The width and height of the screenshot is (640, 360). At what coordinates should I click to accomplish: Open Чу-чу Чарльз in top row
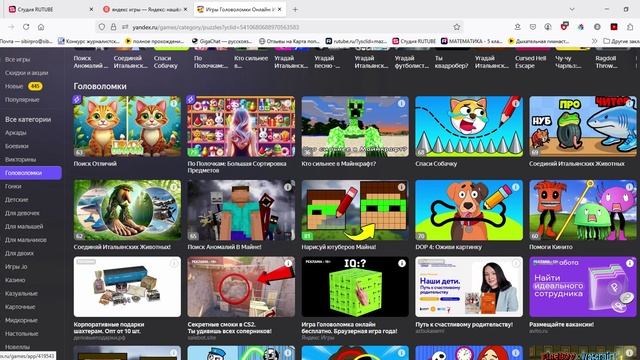(568, 62)
